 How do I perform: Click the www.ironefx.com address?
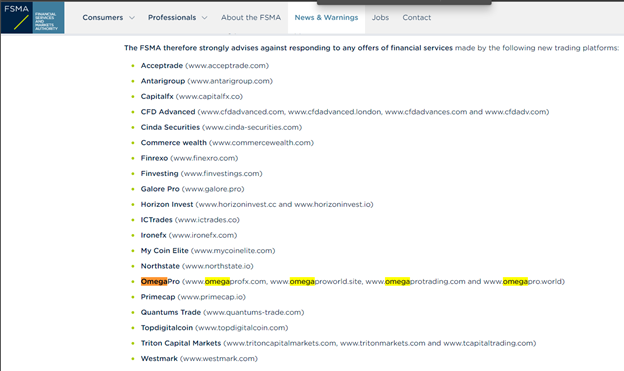(x=203, y=235)
